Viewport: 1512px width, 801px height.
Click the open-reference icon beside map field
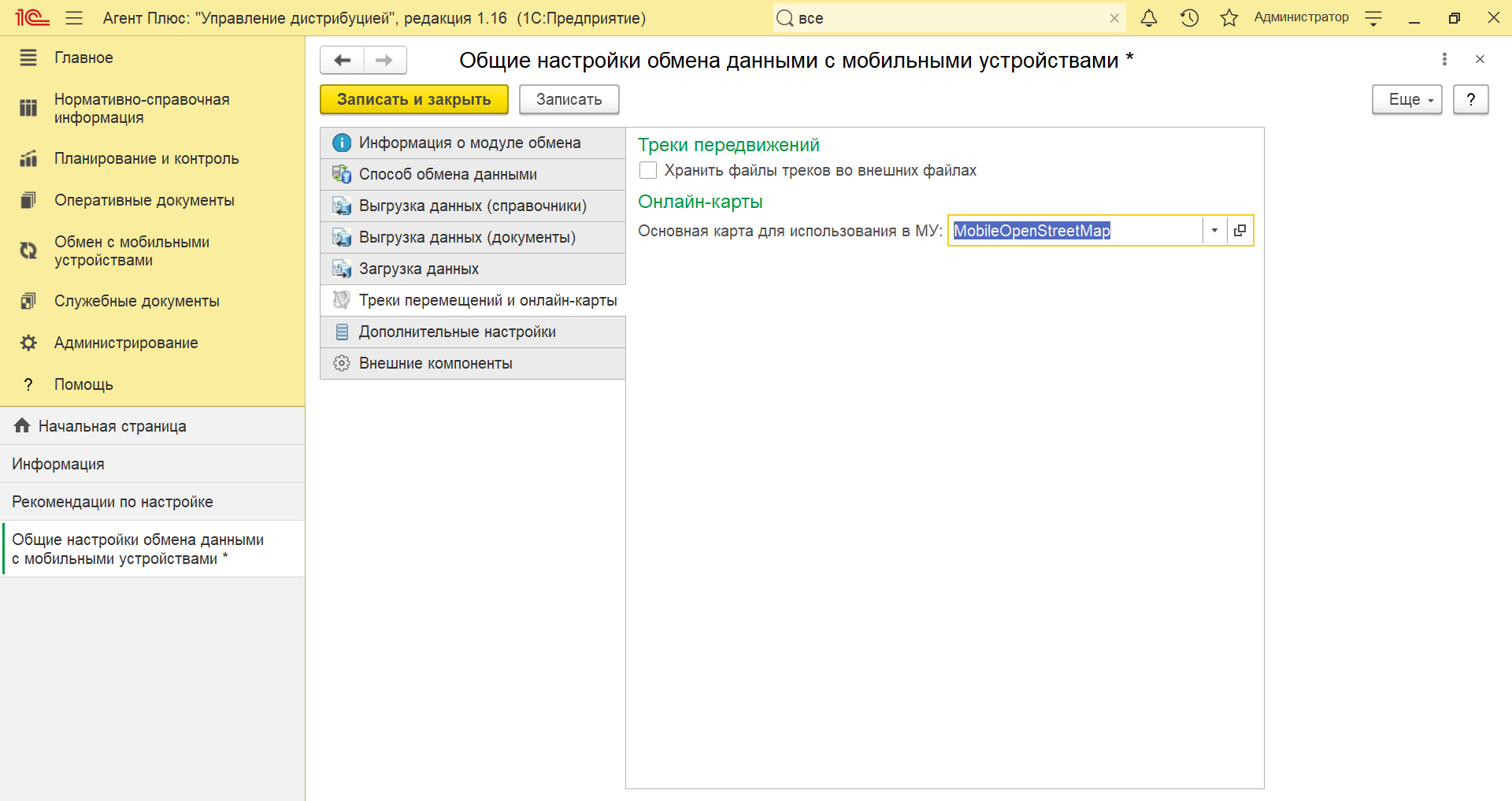[1240, 231]
